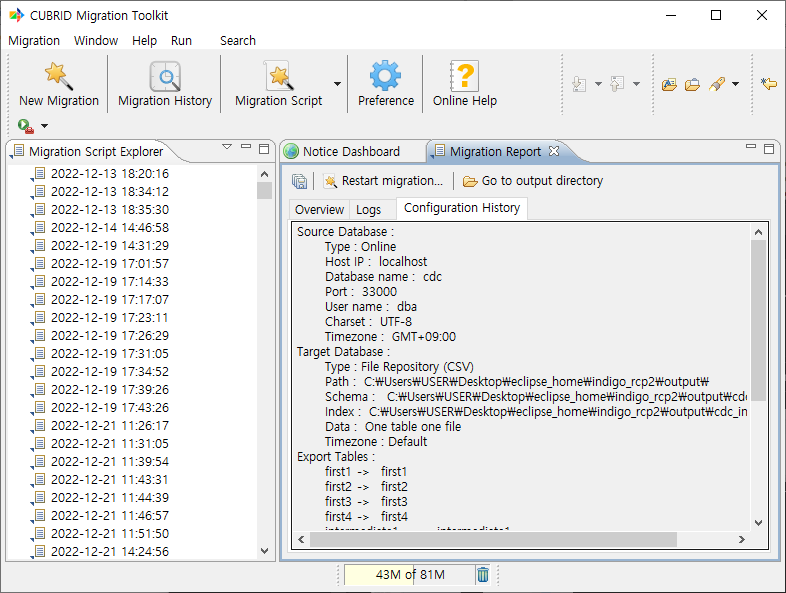Open Search flashlight dropdown arrow
This screenshot has width=786, height=593.
tap(735, 84)
